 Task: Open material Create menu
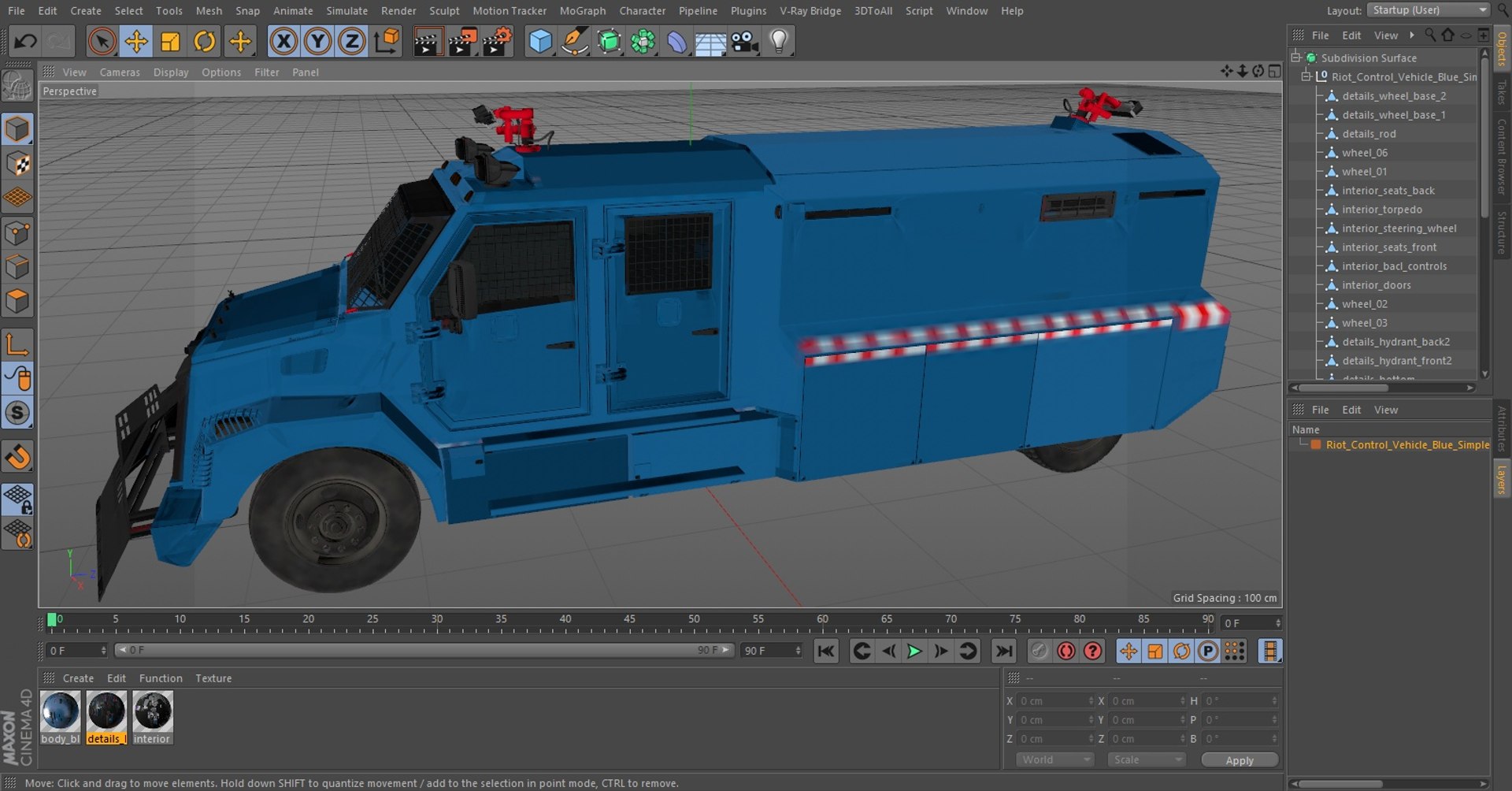[x=78, y=678]
